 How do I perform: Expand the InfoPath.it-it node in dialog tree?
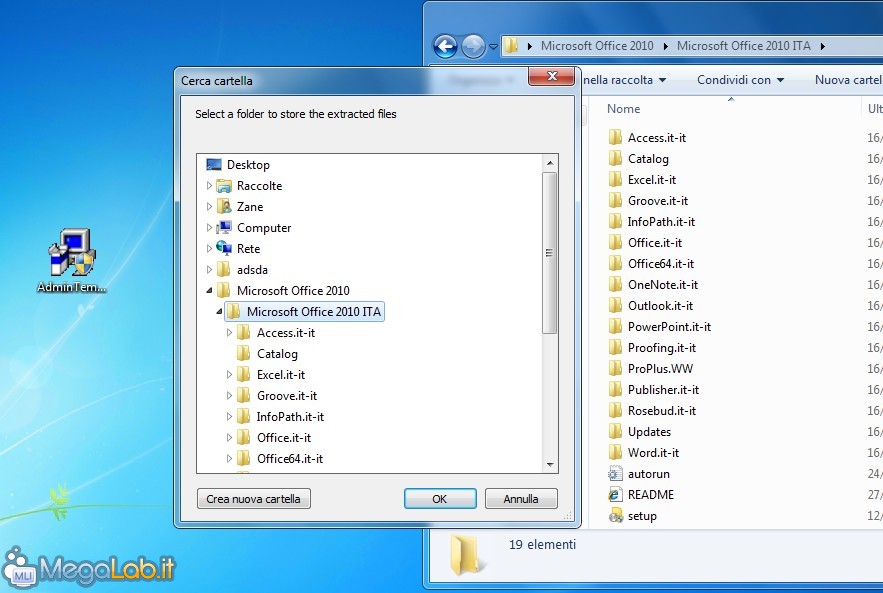pos(229,416)
